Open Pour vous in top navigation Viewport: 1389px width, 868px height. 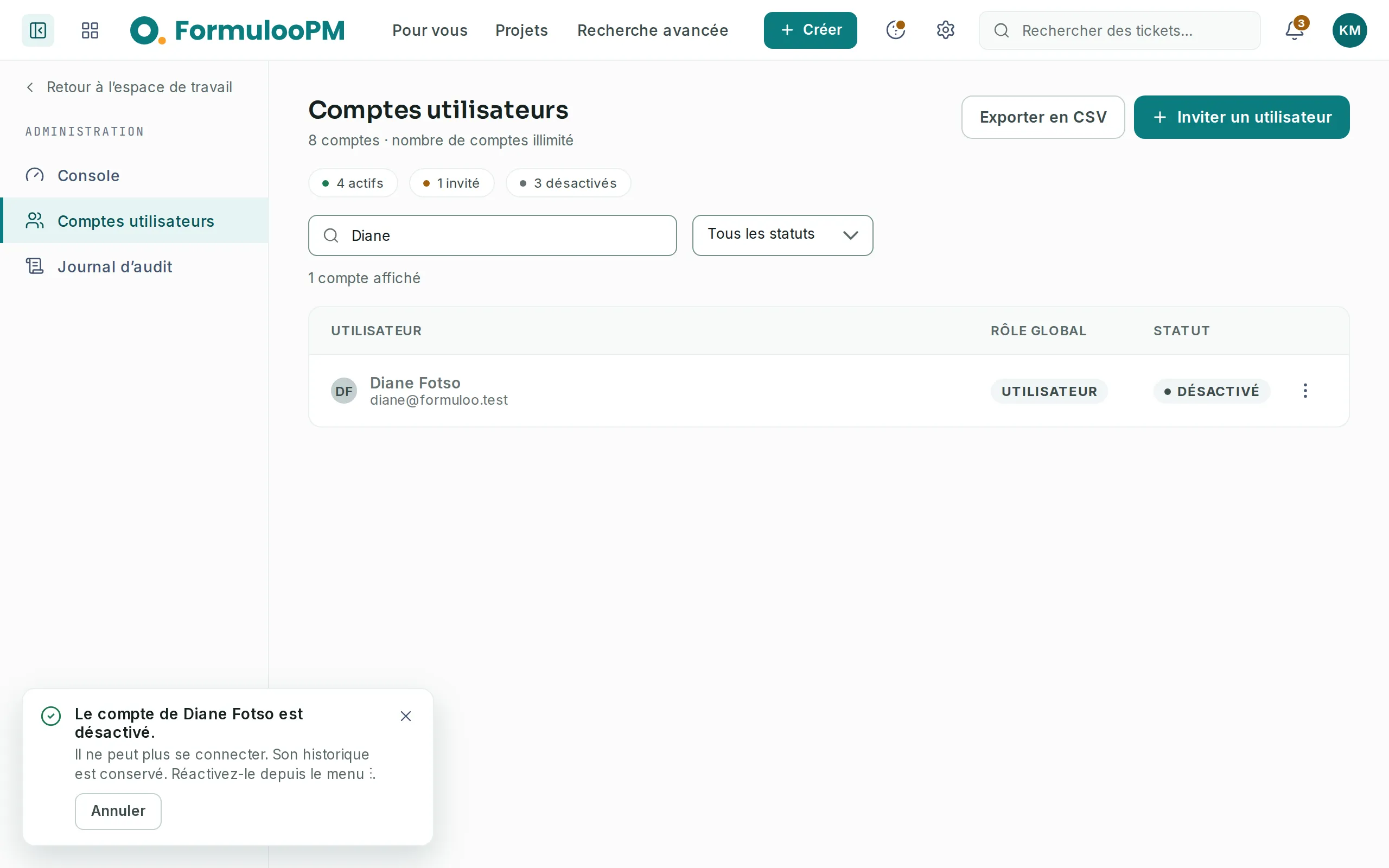click(430, 30)
